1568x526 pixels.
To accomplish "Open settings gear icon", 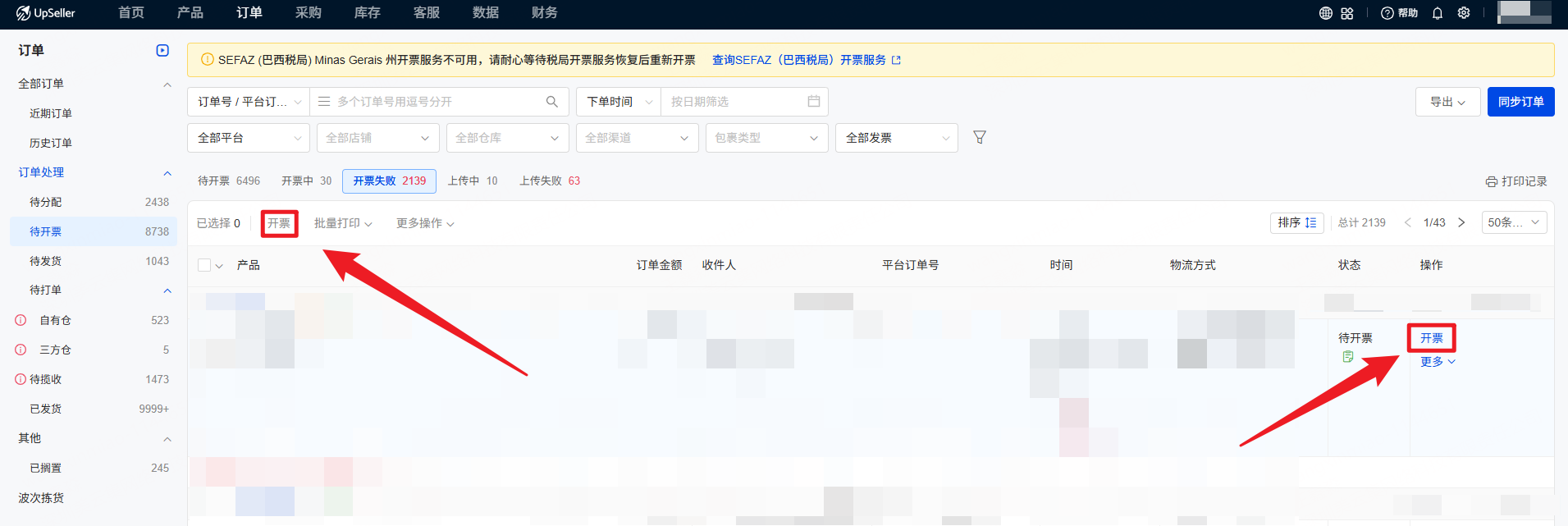I will click(1464, 13).
